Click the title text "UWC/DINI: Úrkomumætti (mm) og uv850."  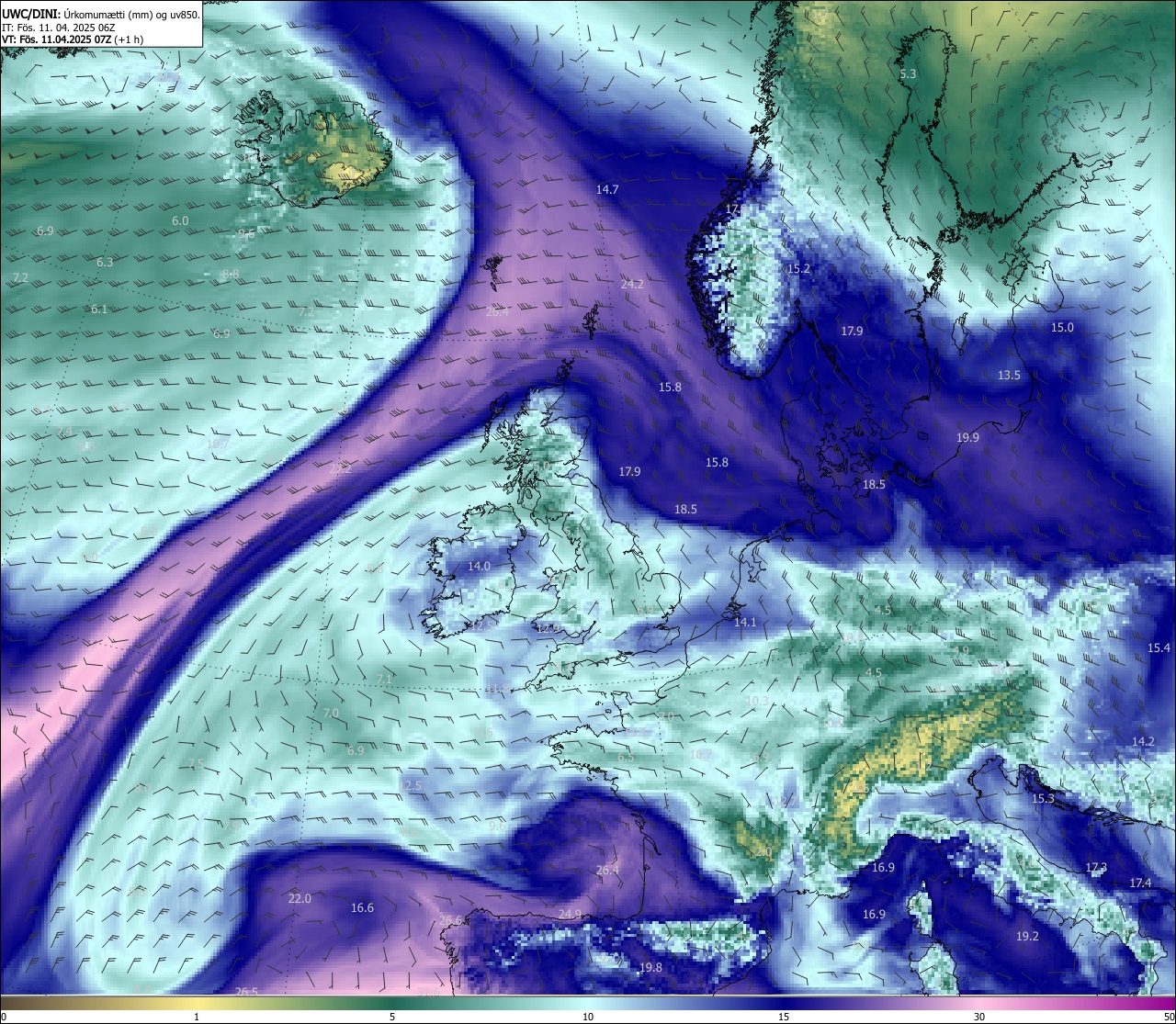(100, 14)
